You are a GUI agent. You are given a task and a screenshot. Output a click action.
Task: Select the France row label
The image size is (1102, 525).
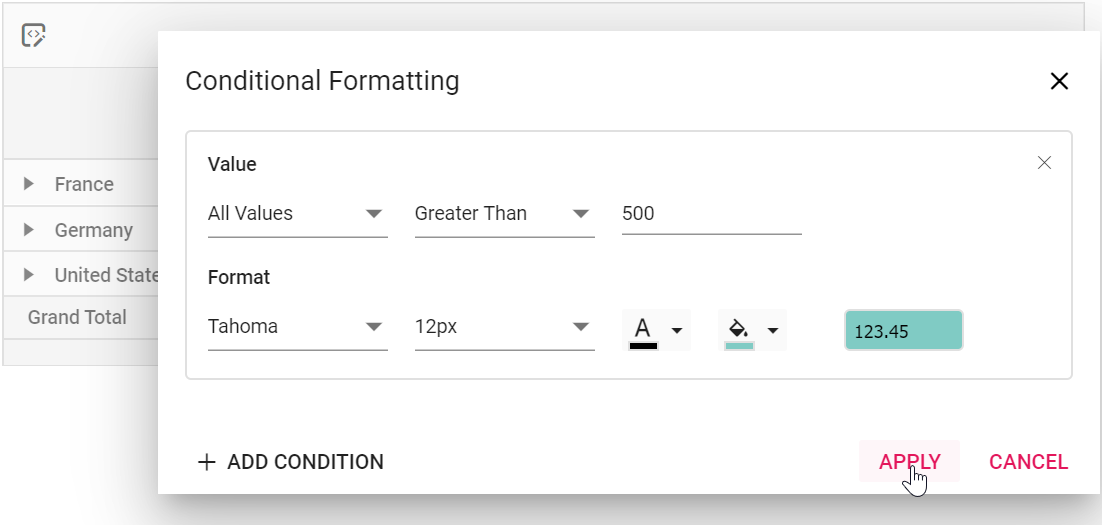84,184
